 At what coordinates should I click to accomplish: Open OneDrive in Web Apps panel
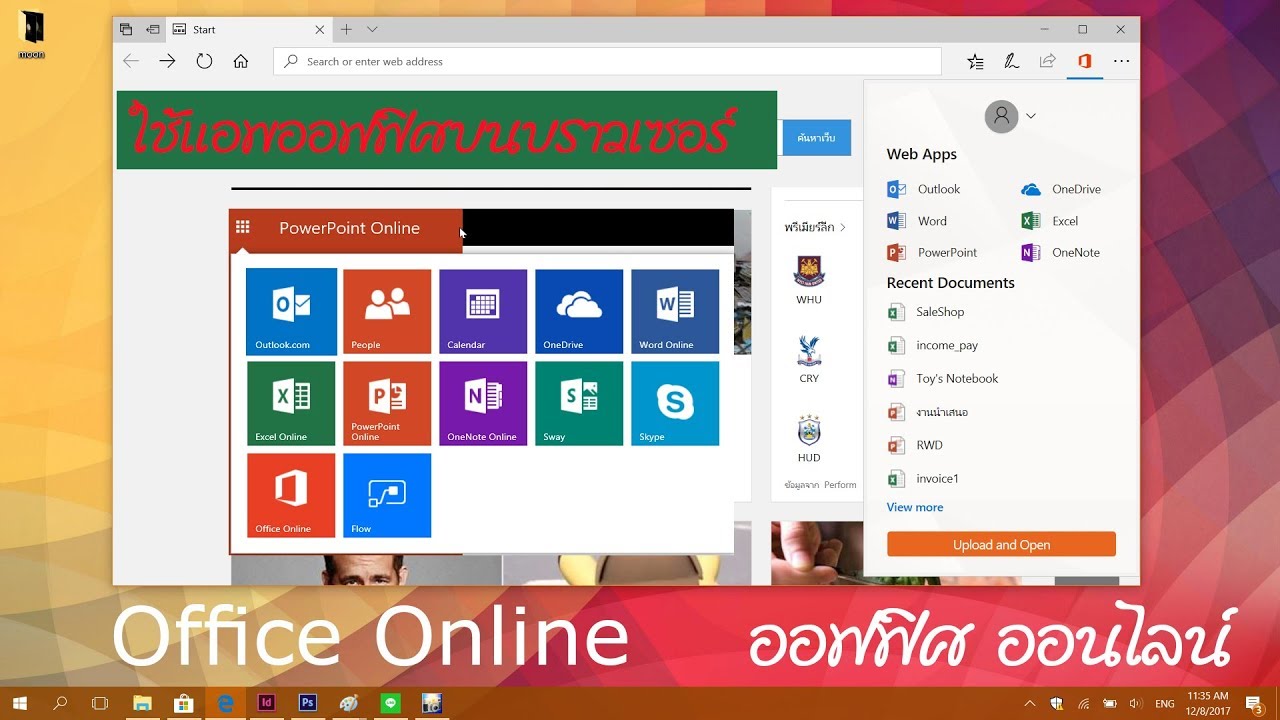coord(1061,189)
